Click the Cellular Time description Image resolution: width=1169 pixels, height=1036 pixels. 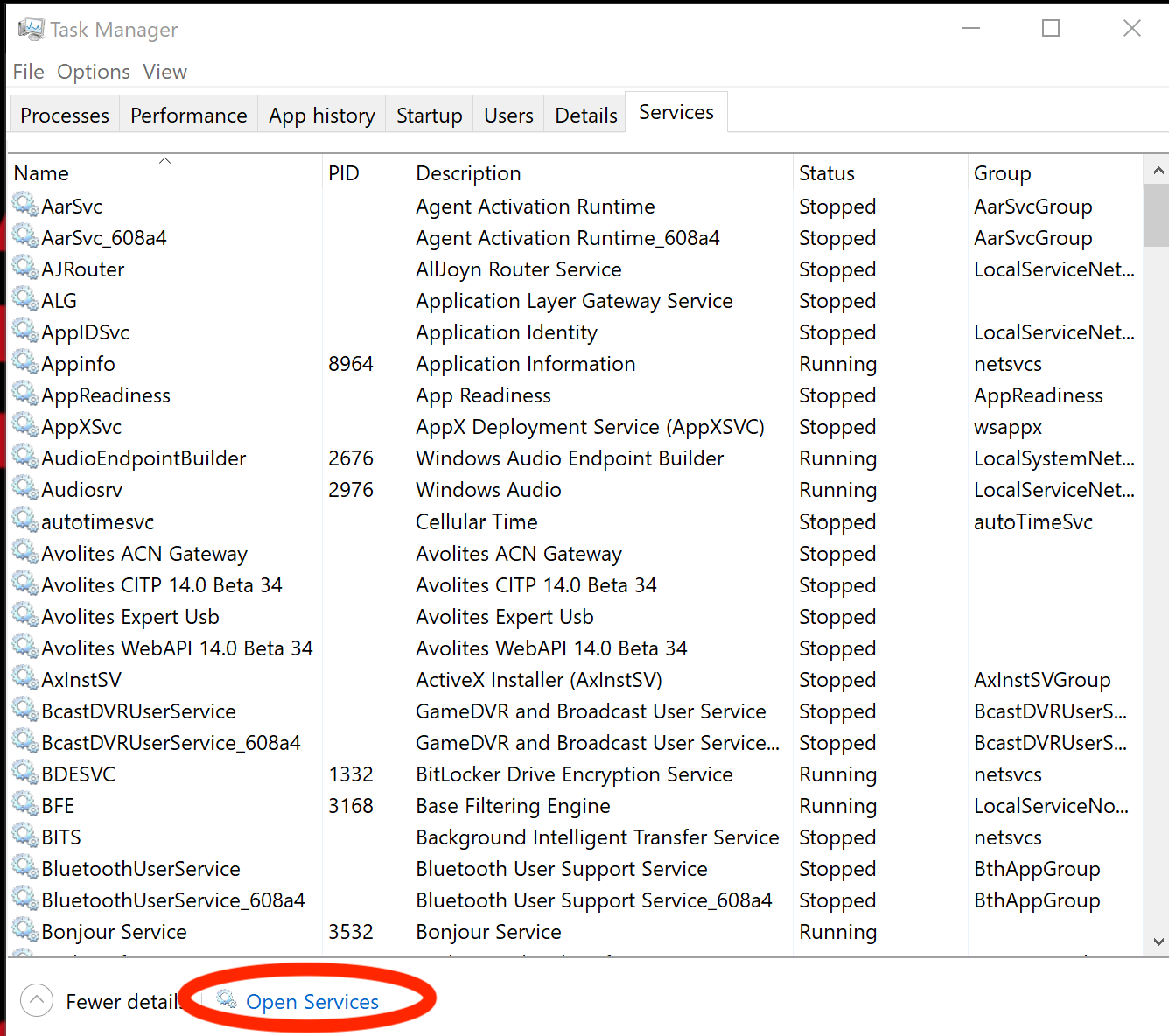coord(477,521)
